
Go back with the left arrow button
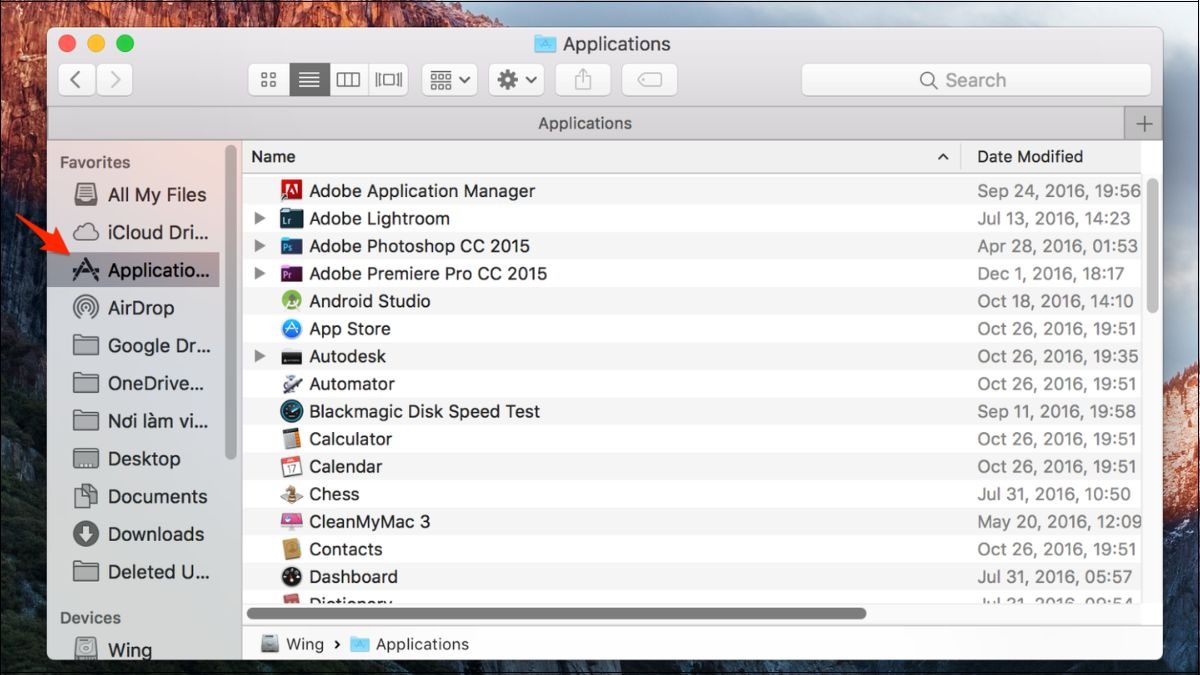[x=77, y=80]
